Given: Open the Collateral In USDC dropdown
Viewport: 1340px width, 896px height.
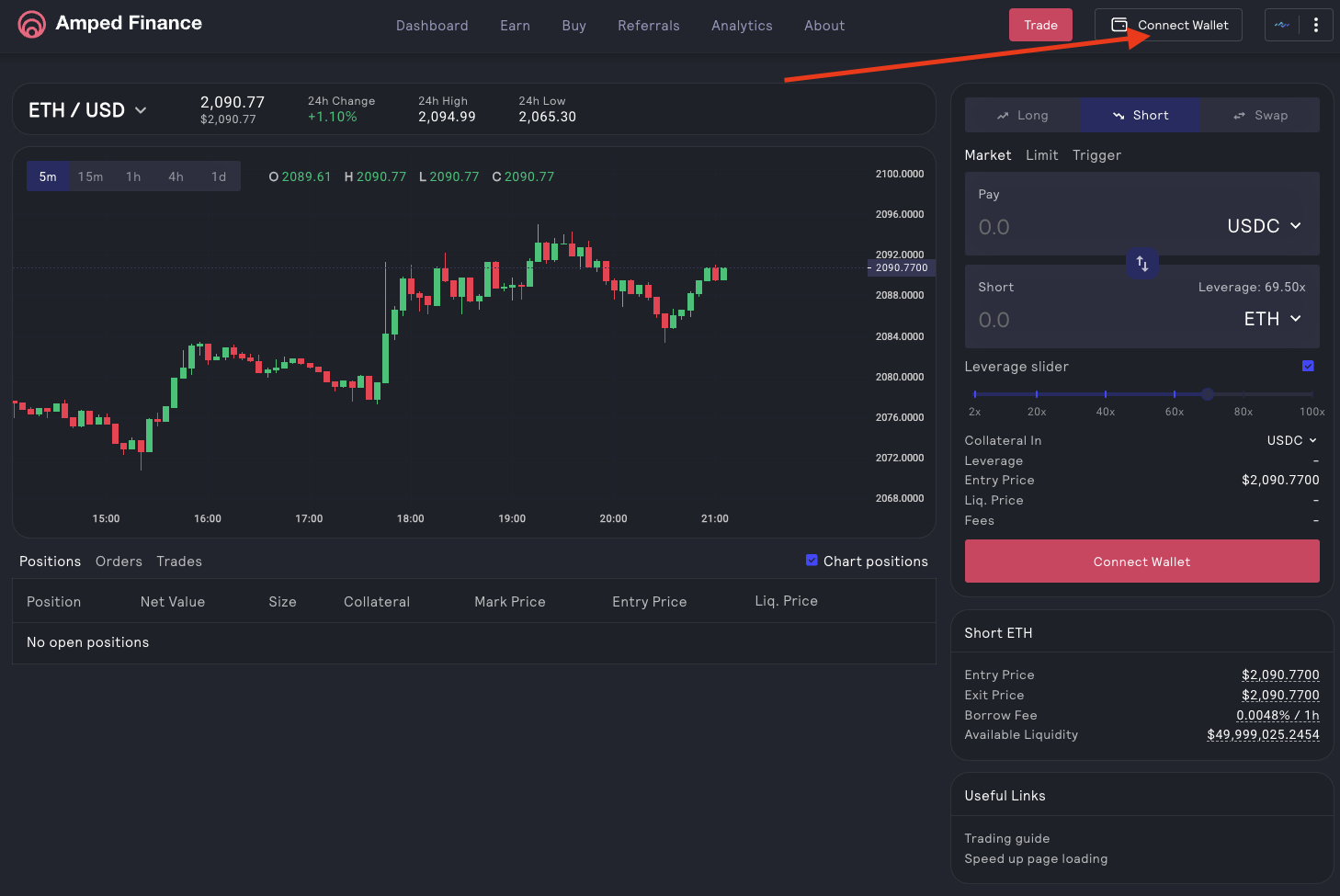Looking at the screenshot, I should coord(1290,440).
